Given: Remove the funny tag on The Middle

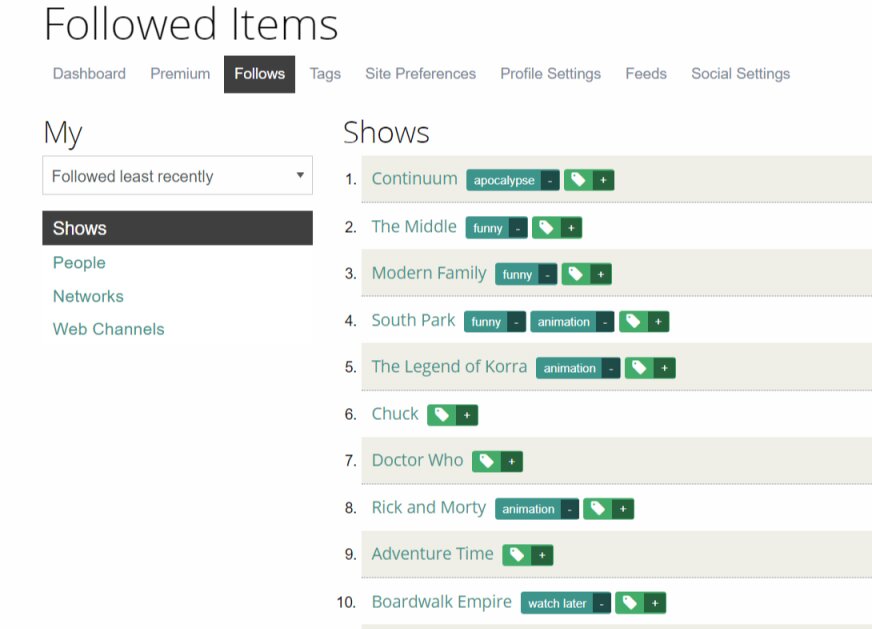Looking at the screenshot, I should coord(518,228).
